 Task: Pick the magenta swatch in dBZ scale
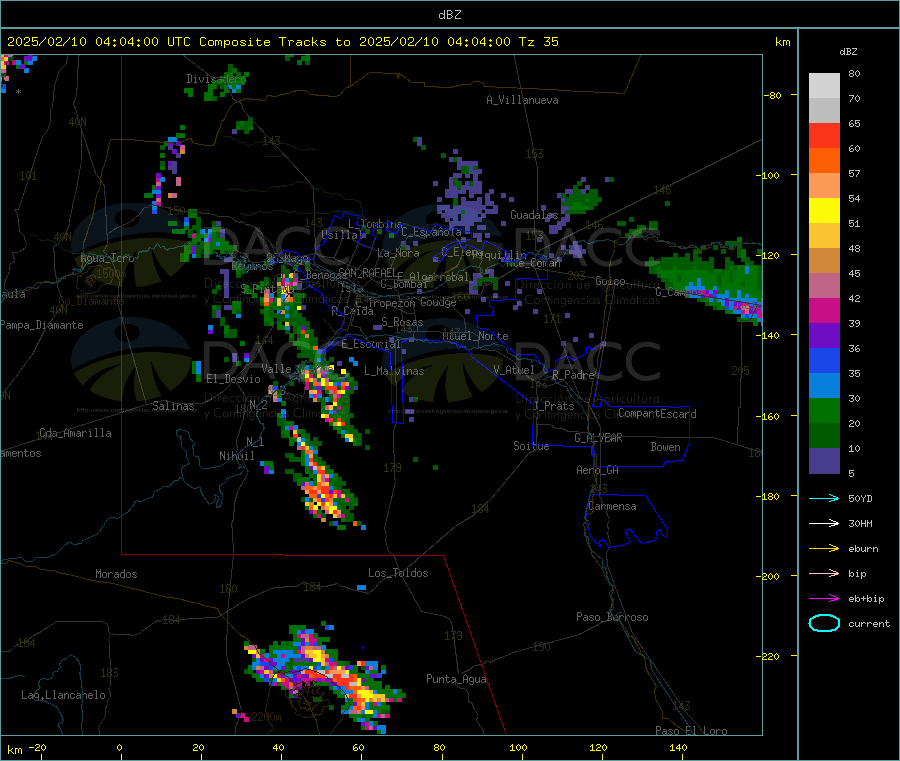point(824,310)
